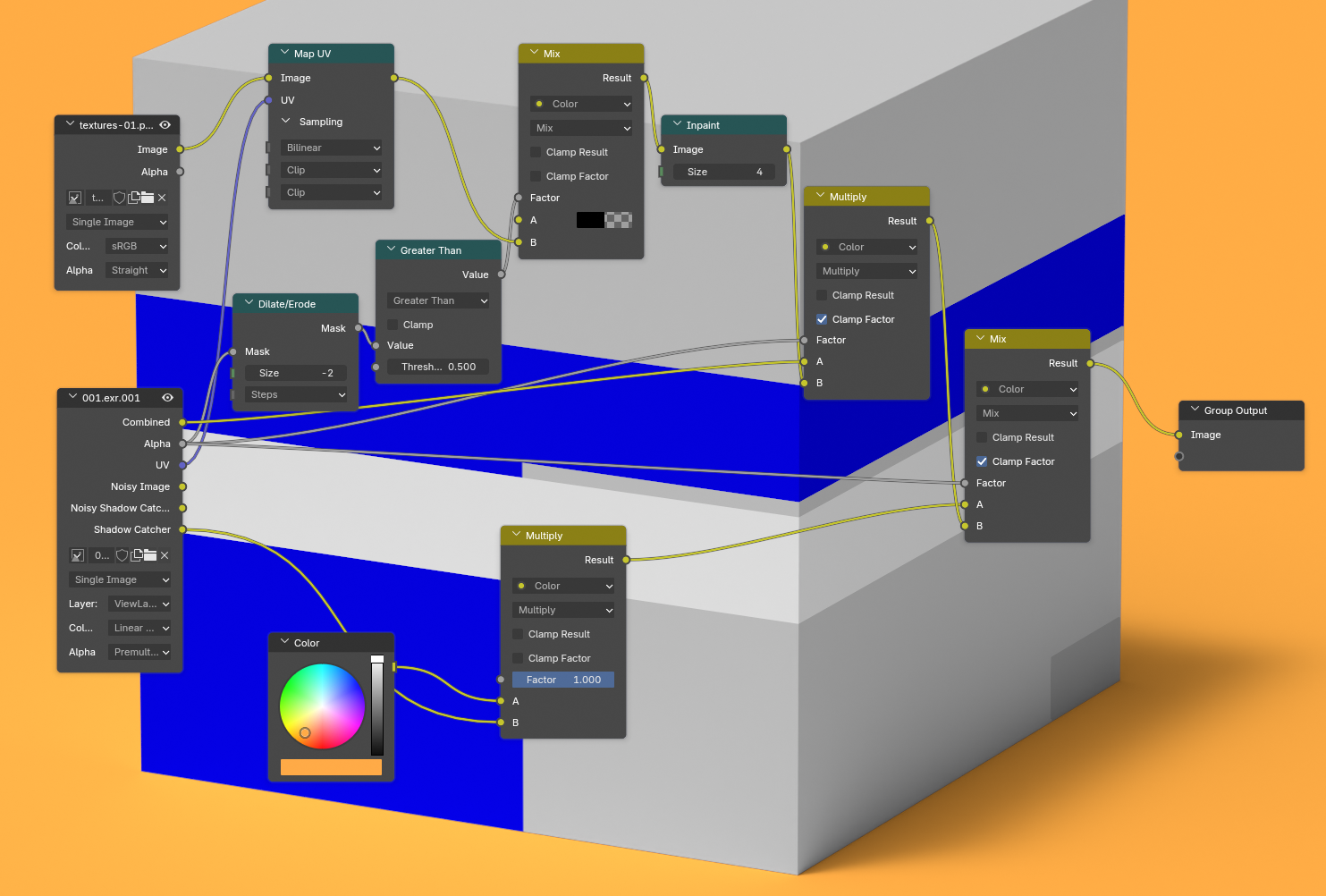Click black color swatch on Mix A input
This screenshot has width=1326, height=896.
[x=590, y=220]
